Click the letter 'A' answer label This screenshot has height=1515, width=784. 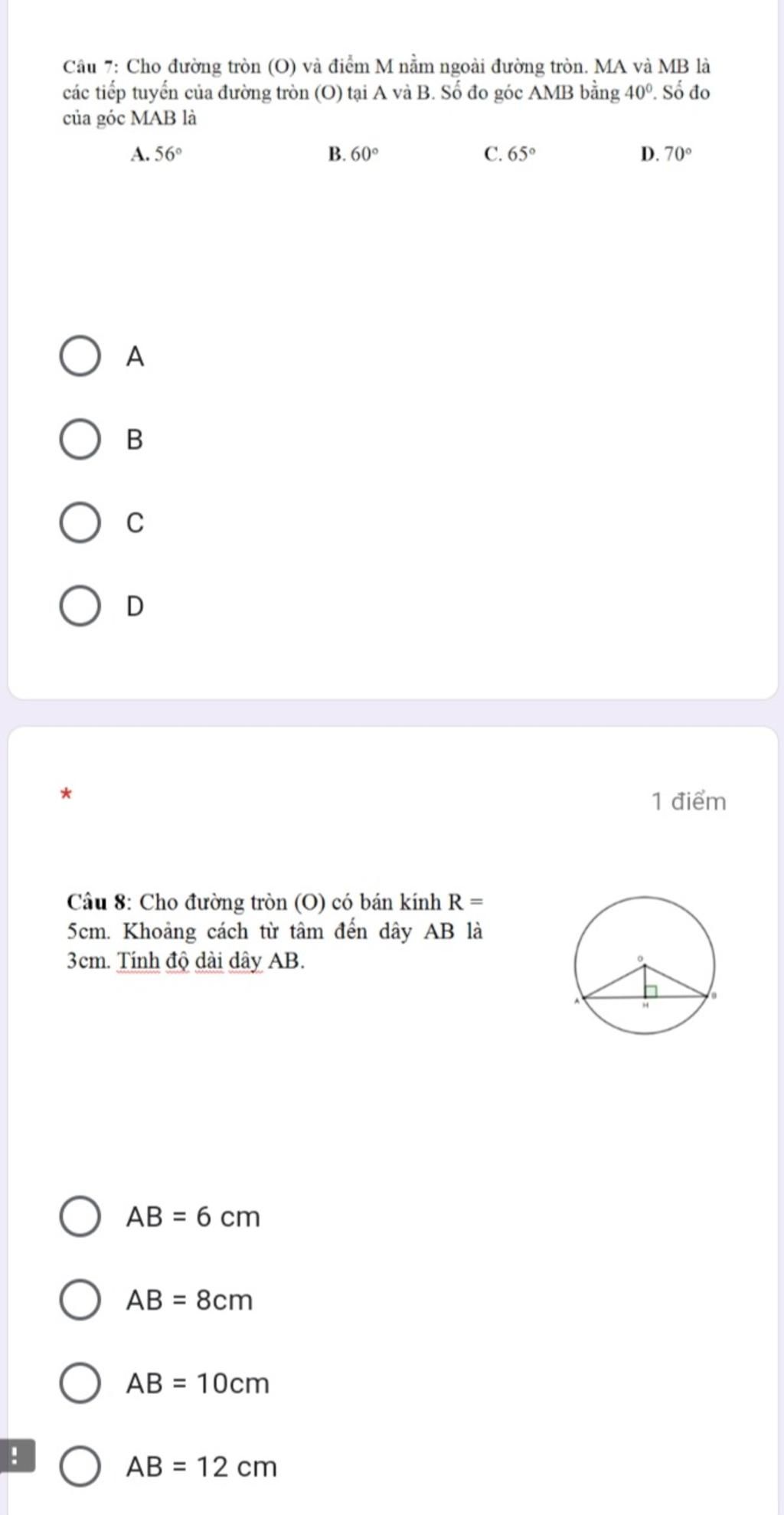[135, 356]
